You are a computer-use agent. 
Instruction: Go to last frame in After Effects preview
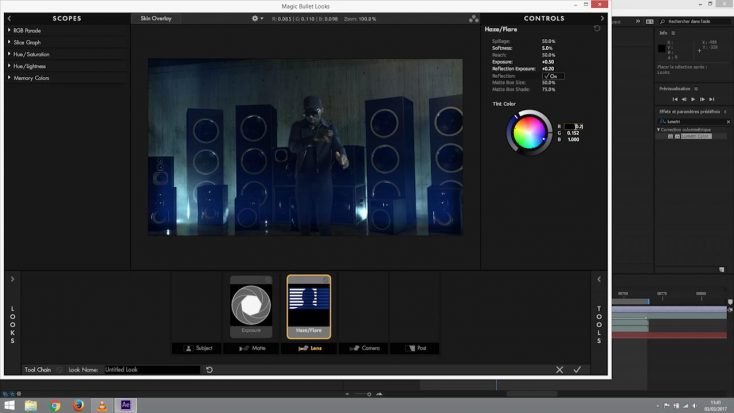pyautogui.click(x=712, y=99)
